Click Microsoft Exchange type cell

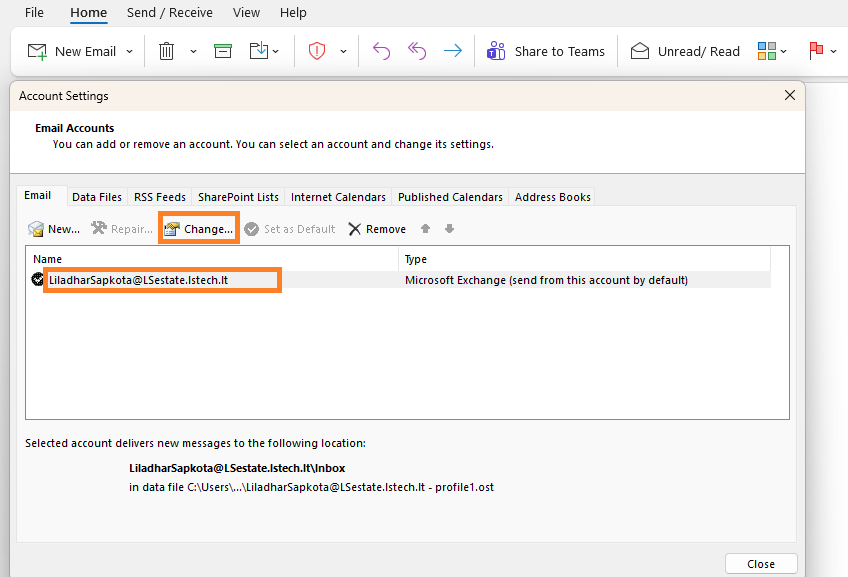click(x=546, y=280)
